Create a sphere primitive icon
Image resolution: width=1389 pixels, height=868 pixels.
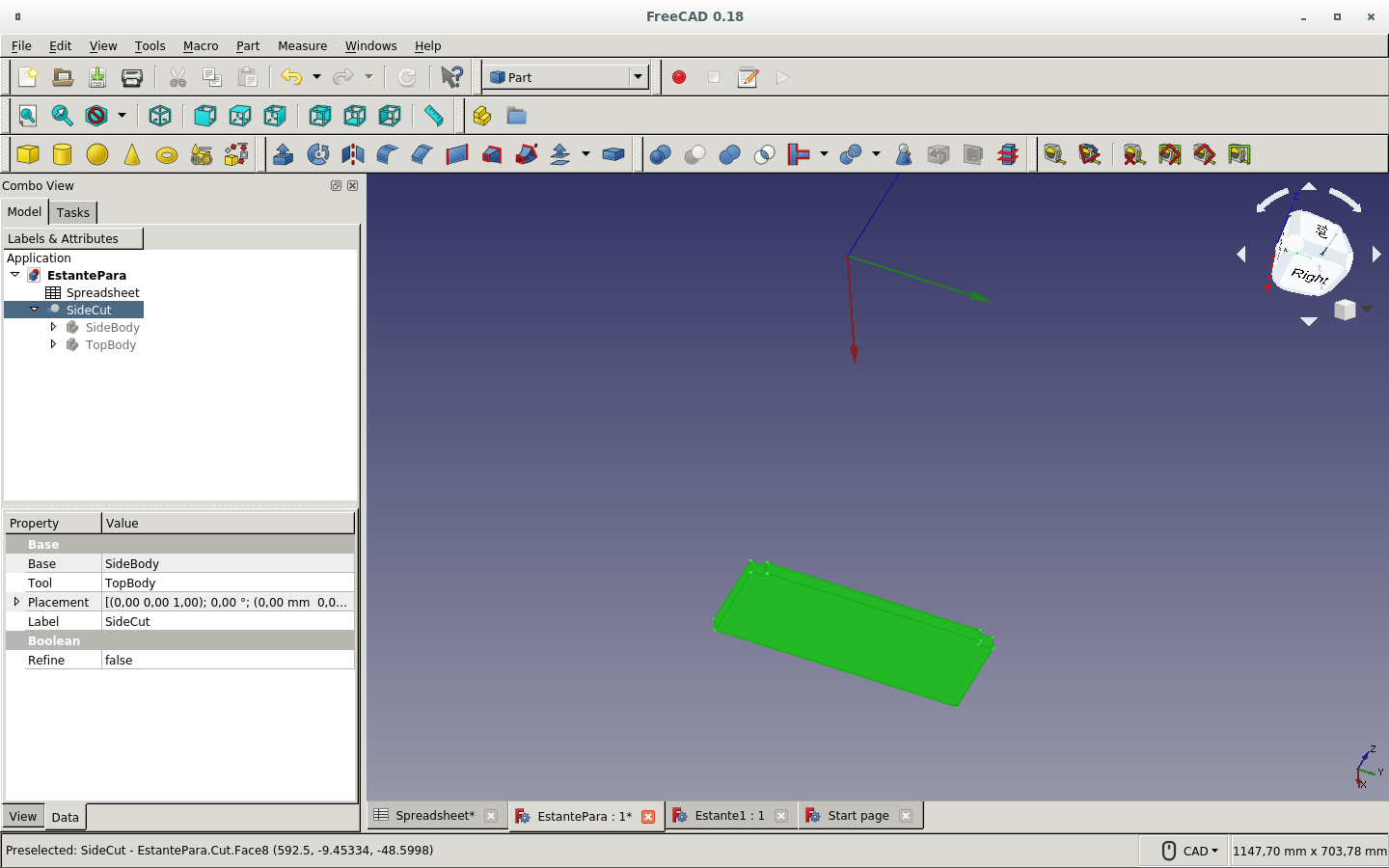tap(97, 154)
